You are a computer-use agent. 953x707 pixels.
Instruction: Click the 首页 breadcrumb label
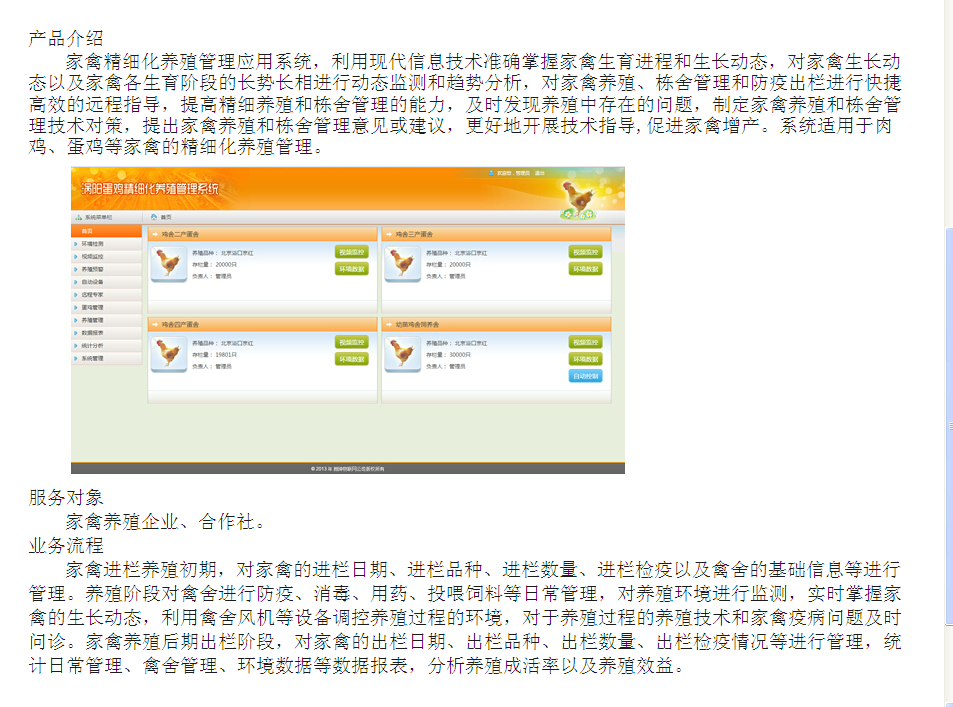[166, 217]
